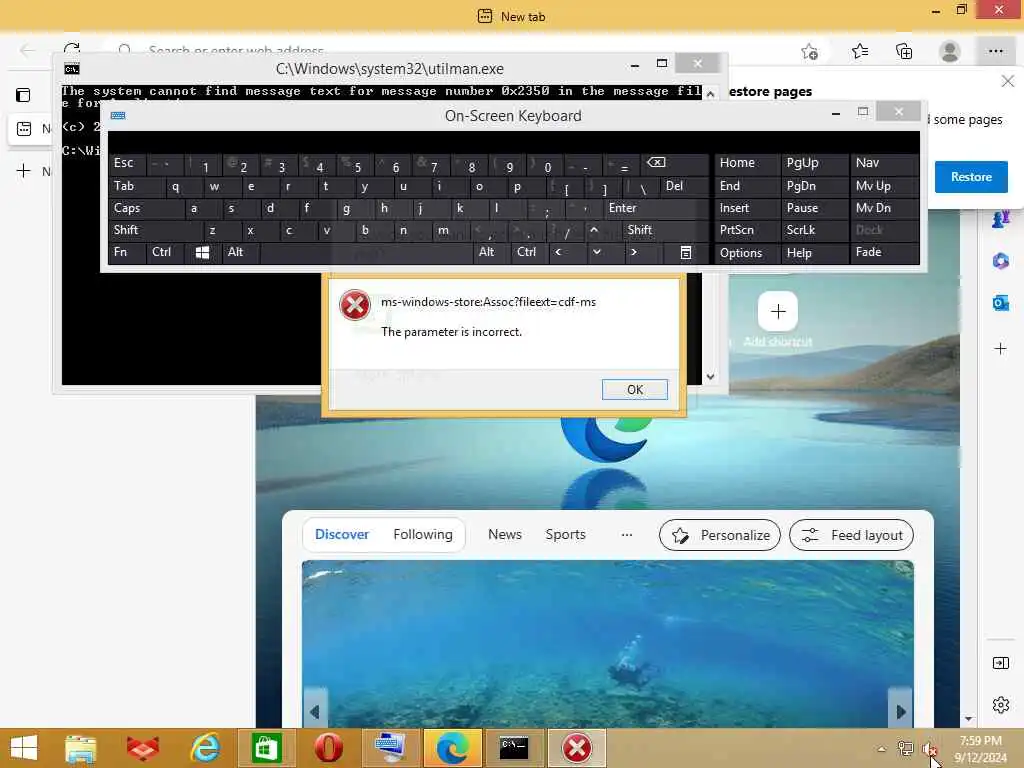Add a new tab in Edge's vertical tab pane
This screenshot has height=768, width=1024.
pos(23,171)
